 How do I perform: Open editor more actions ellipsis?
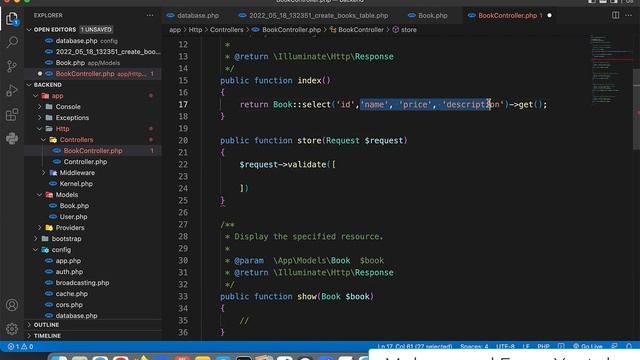point(629,15)
